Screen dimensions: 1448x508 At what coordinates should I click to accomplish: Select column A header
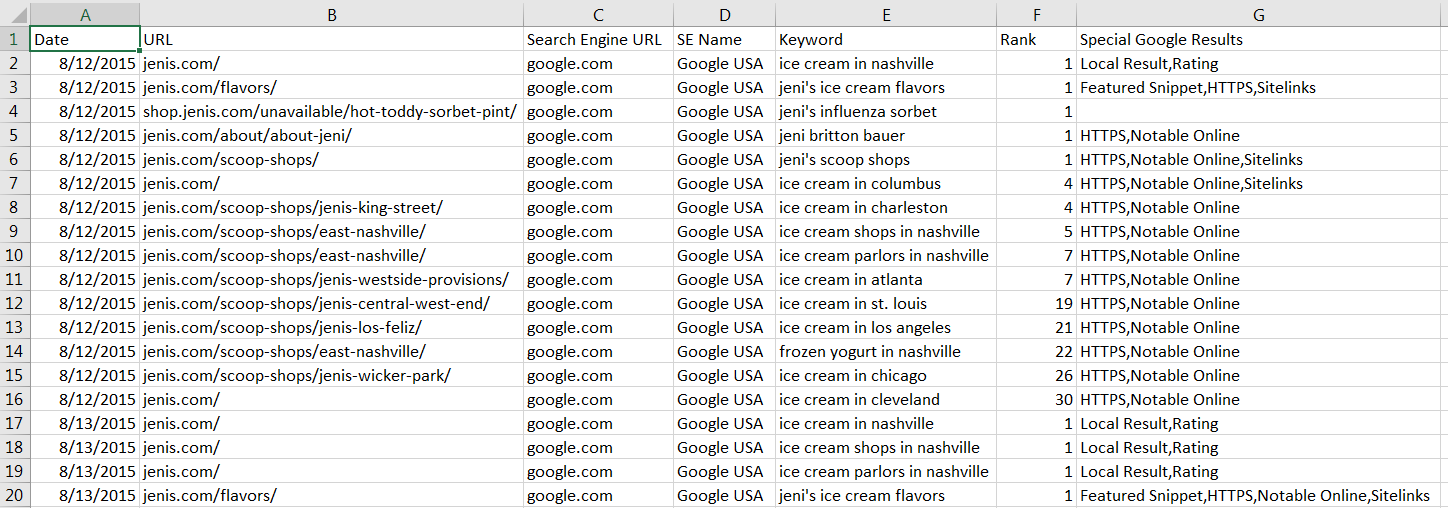point(85,14)
